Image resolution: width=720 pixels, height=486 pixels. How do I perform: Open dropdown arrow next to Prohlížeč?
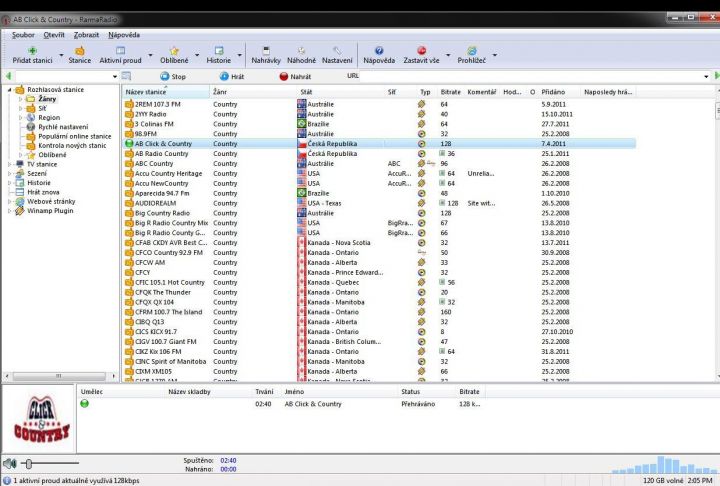495,55
